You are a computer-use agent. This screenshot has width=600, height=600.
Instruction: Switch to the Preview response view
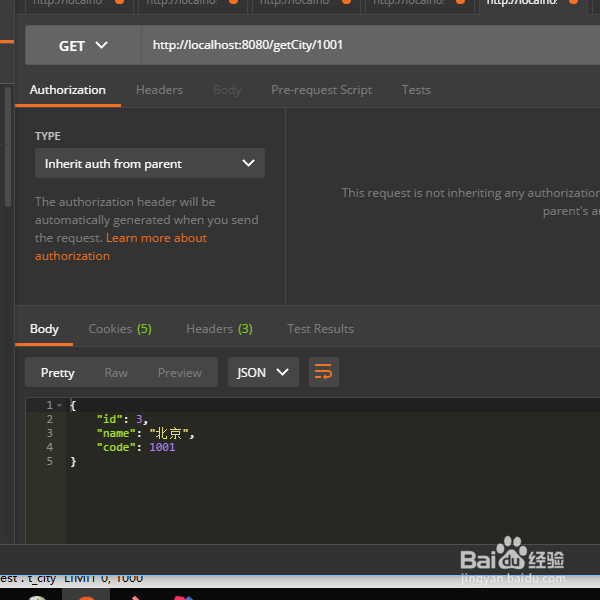179,373
